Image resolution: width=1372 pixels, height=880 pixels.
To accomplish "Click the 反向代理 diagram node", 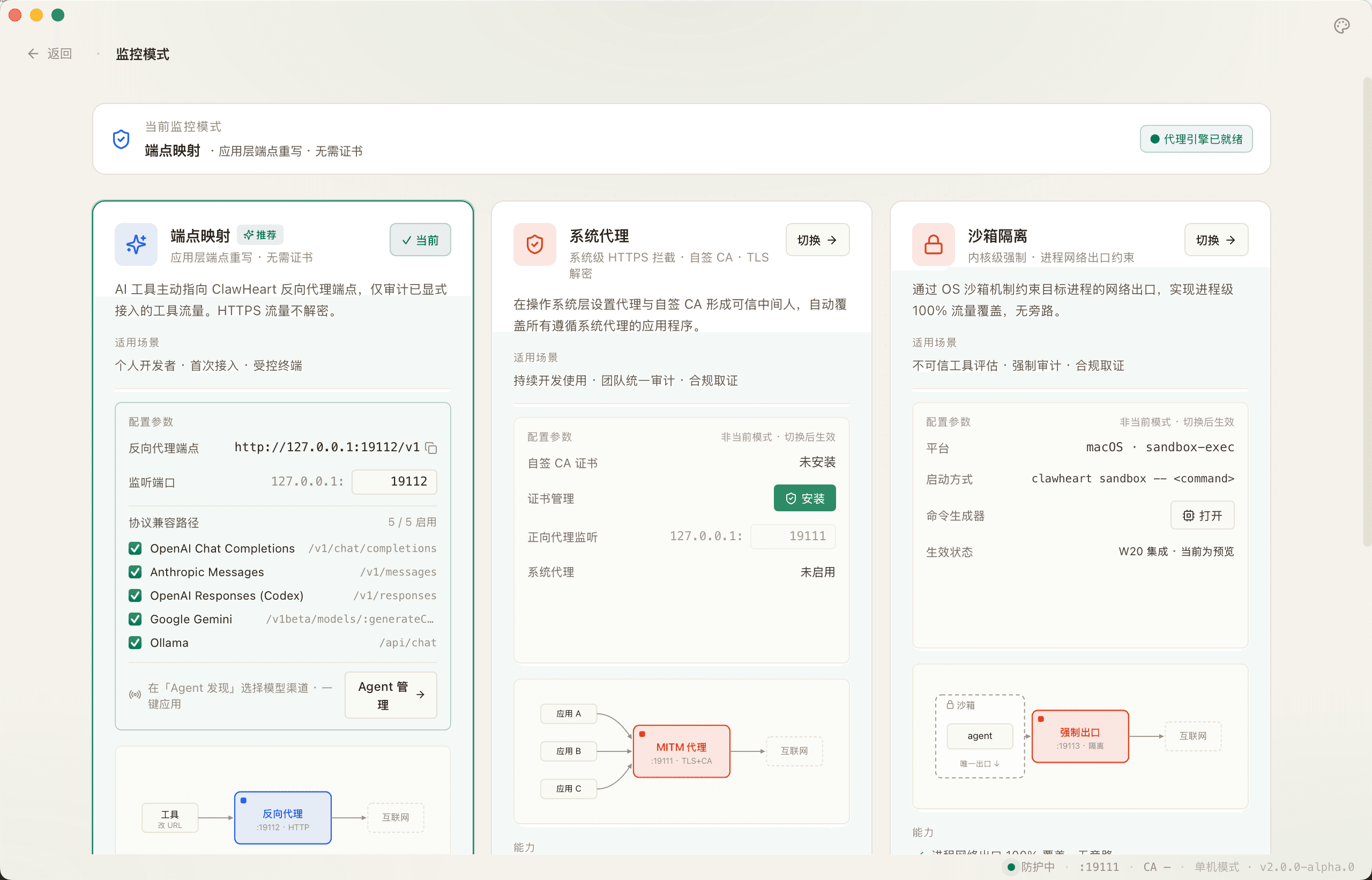I will pos(283,818).
